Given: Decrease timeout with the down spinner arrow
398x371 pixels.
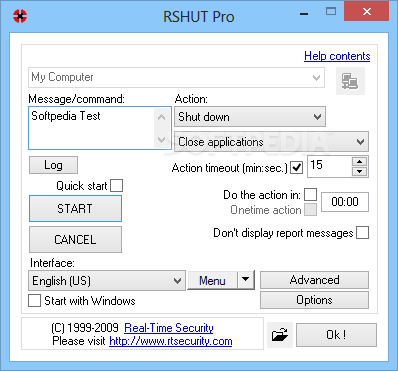Looking at the screenshot, I should click(359, 171).
